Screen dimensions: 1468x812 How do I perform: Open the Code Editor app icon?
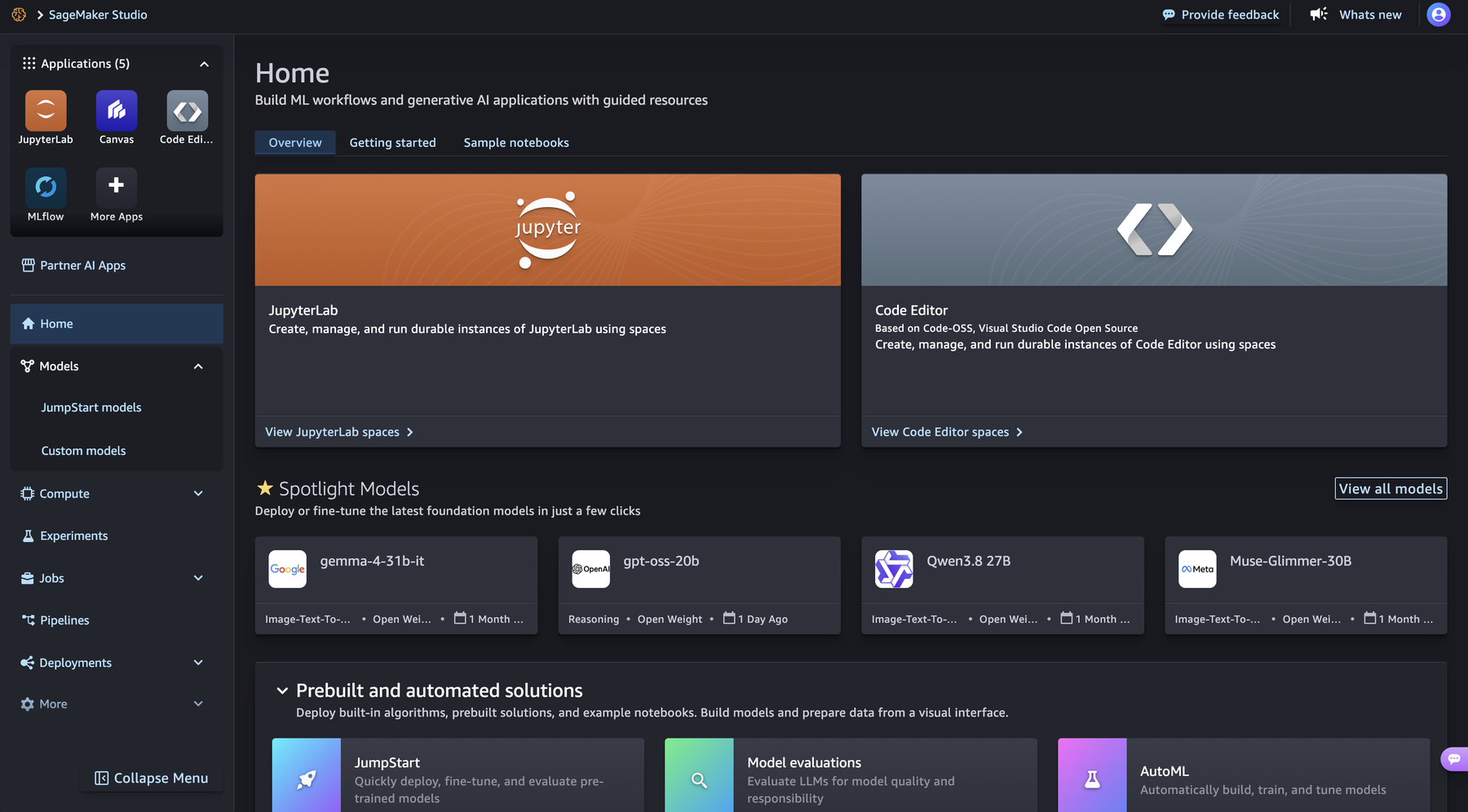pos(188,111)
